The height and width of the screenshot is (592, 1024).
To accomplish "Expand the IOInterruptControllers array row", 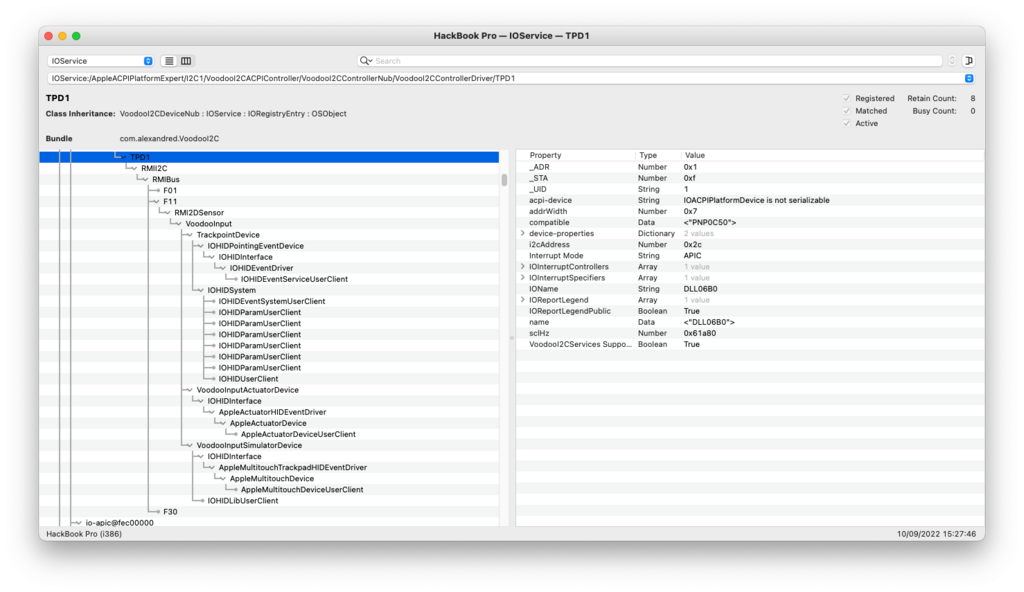I will click(523, 267).
